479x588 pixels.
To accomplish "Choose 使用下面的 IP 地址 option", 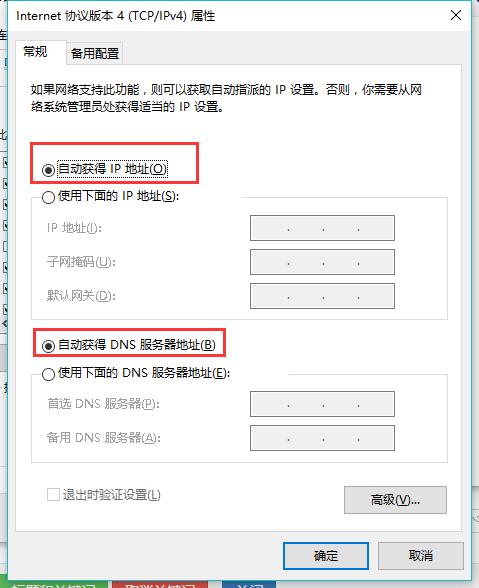I will pyautogui.click(x=48, y=197).
